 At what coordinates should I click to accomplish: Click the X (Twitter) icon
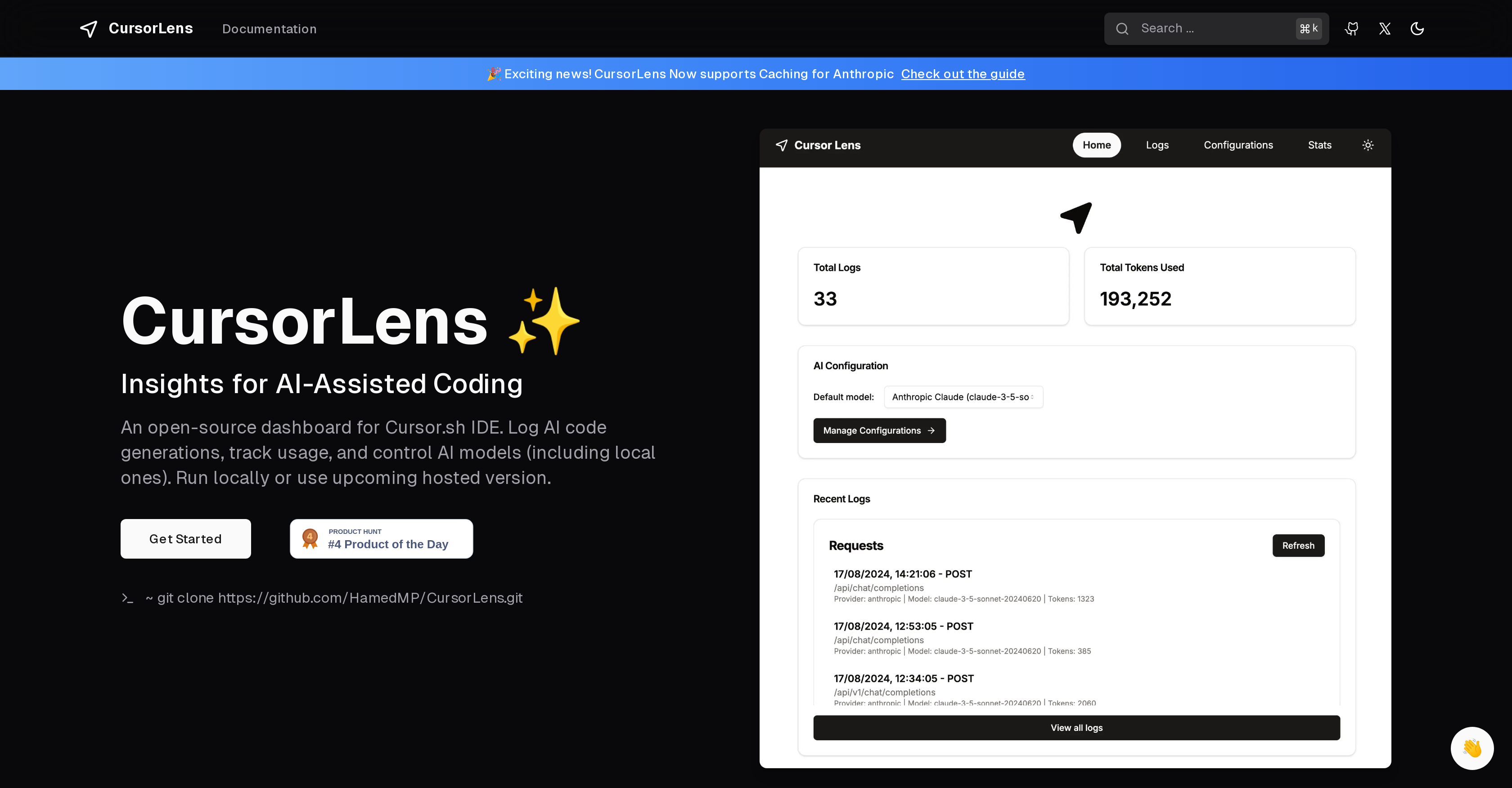(1384, 28)
